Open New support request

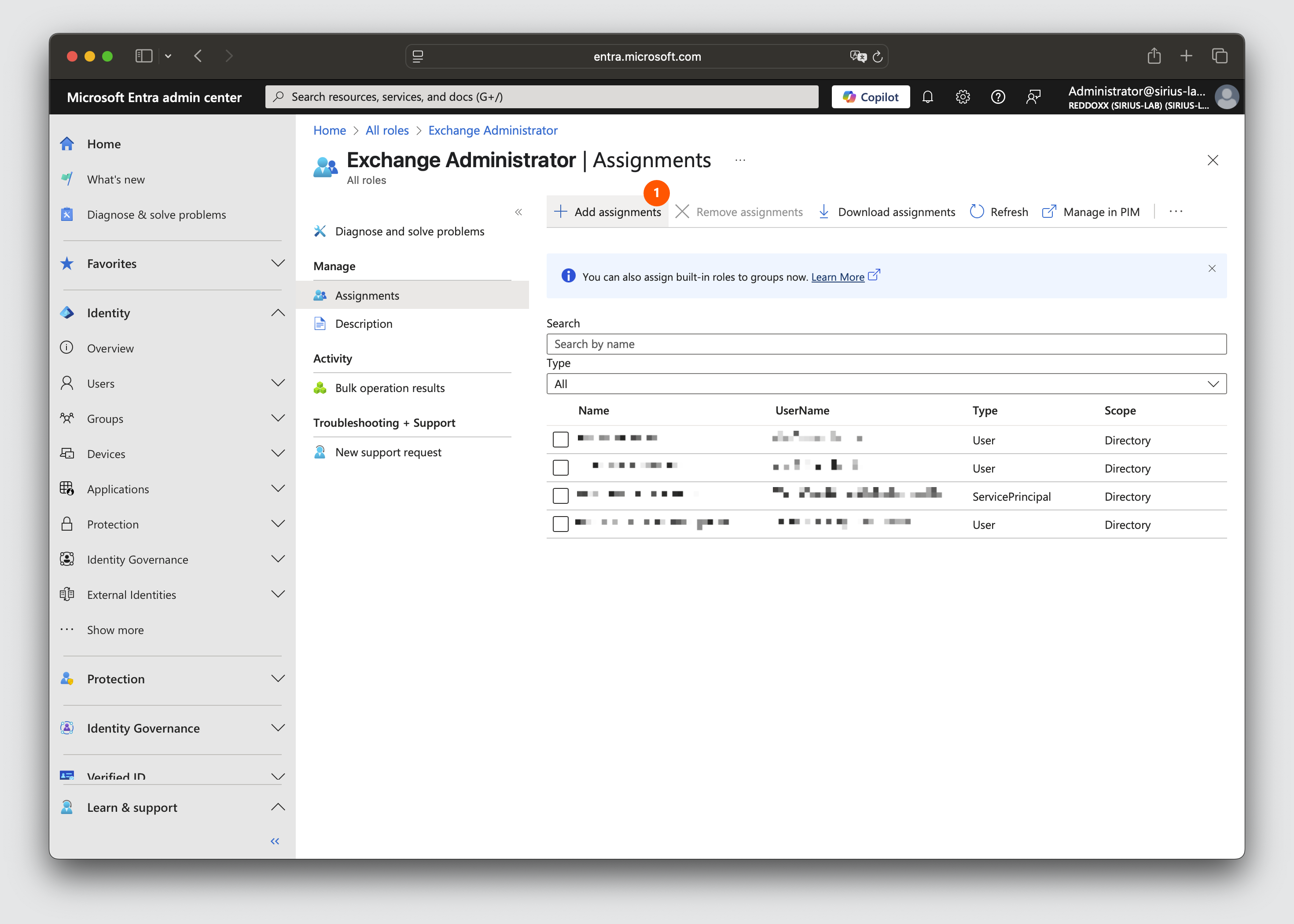388,452
